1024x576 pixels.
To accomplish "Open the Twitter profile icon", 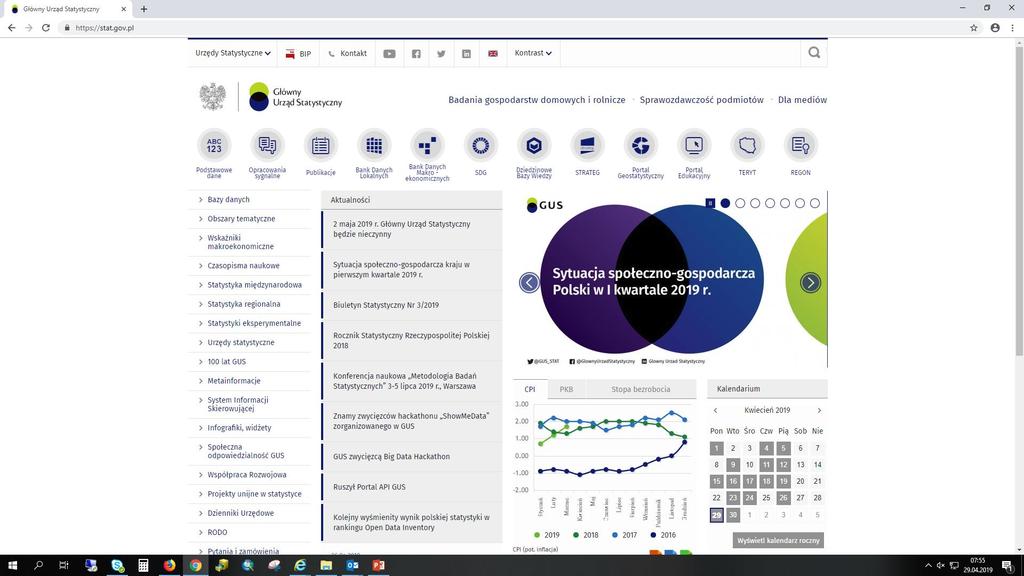I will [x=441, y=54].
